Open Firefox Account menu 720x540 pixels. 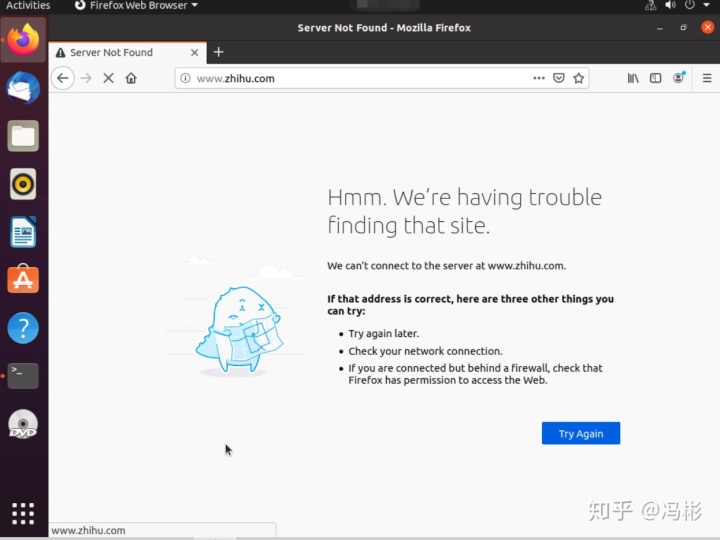679,78
